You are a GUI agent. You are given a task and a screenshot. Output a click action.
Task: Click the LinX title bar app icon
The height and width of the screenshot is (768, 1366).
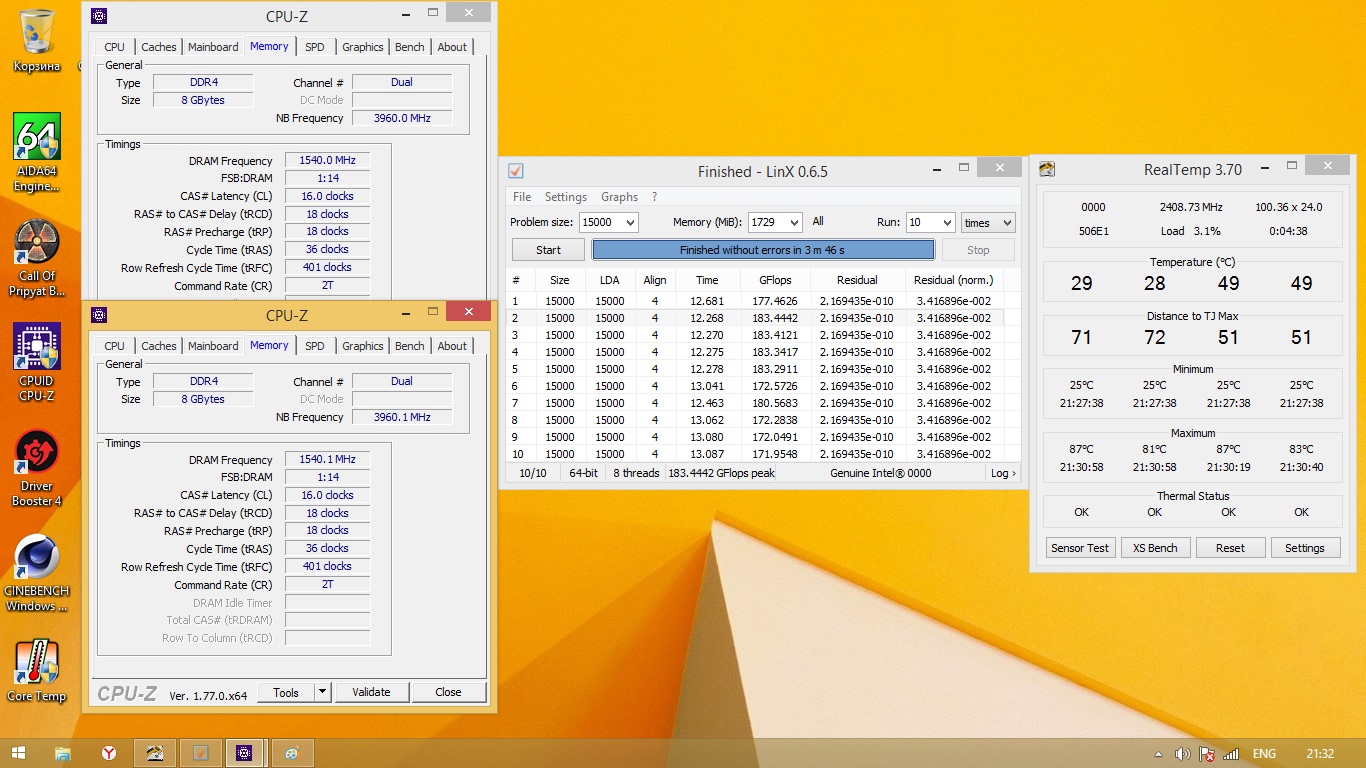(x=516, y=171)
